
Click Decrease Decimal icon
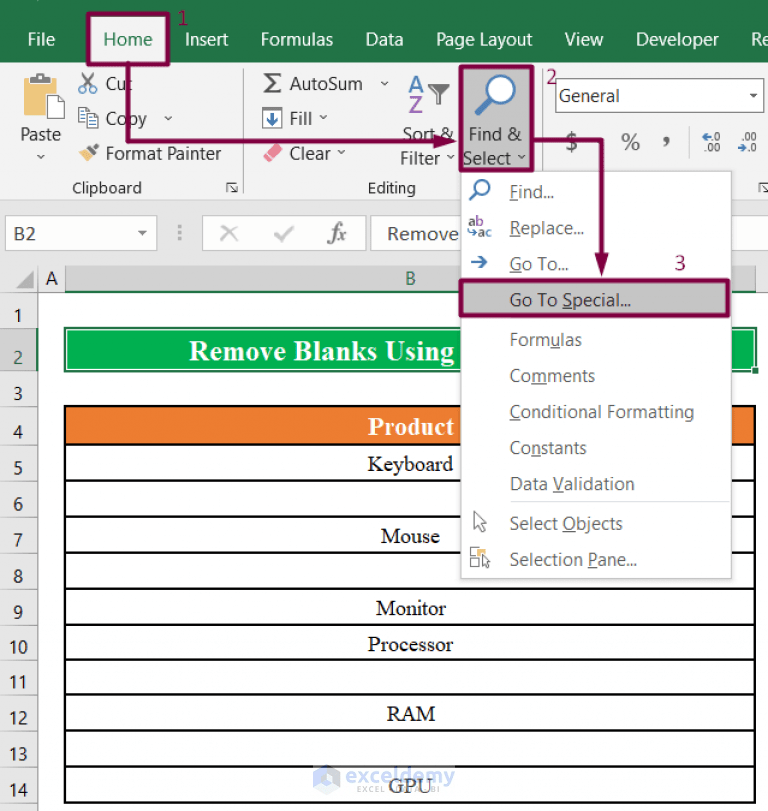coord(748,142)
